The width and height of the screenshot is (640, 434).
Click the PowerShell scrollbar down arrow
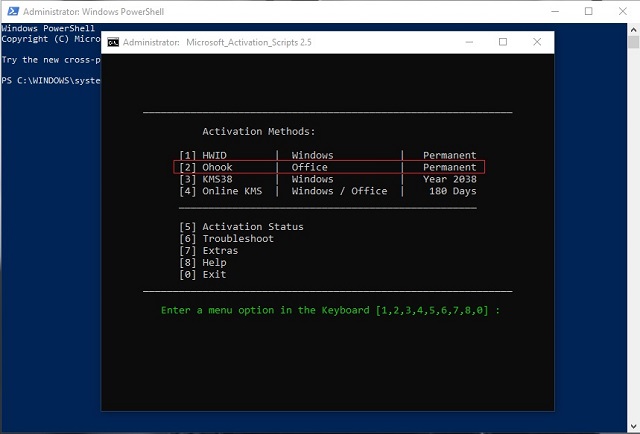tap(633, 427)
